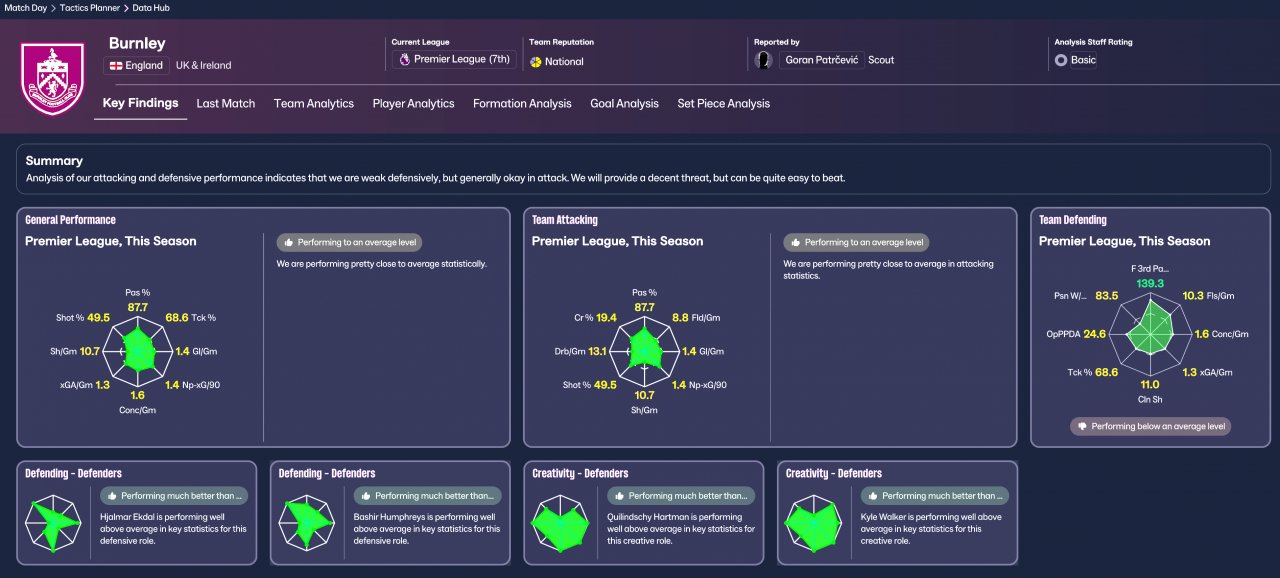Click the Psn W/... value 83.5
Viewport: 1280px width, 578px height.
click(x=1107, y=296)
